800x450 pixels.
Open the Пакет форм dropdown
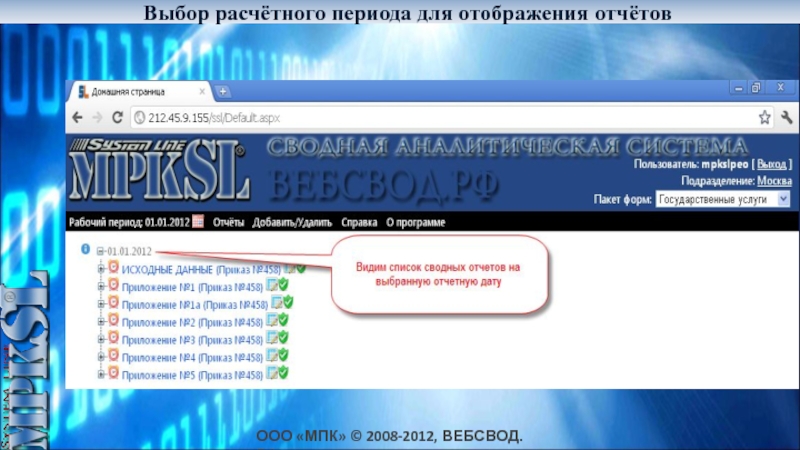point(722,199)
